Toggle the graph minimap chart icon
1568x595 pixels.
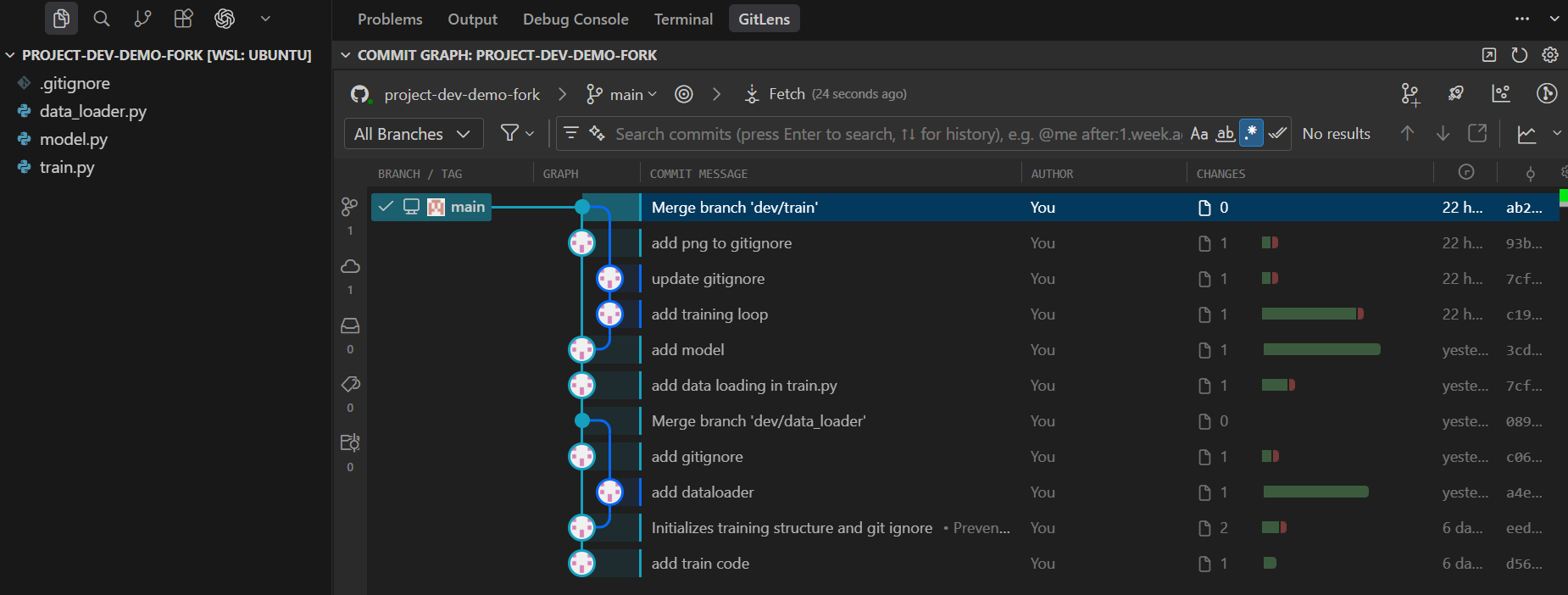[1526, 134]
